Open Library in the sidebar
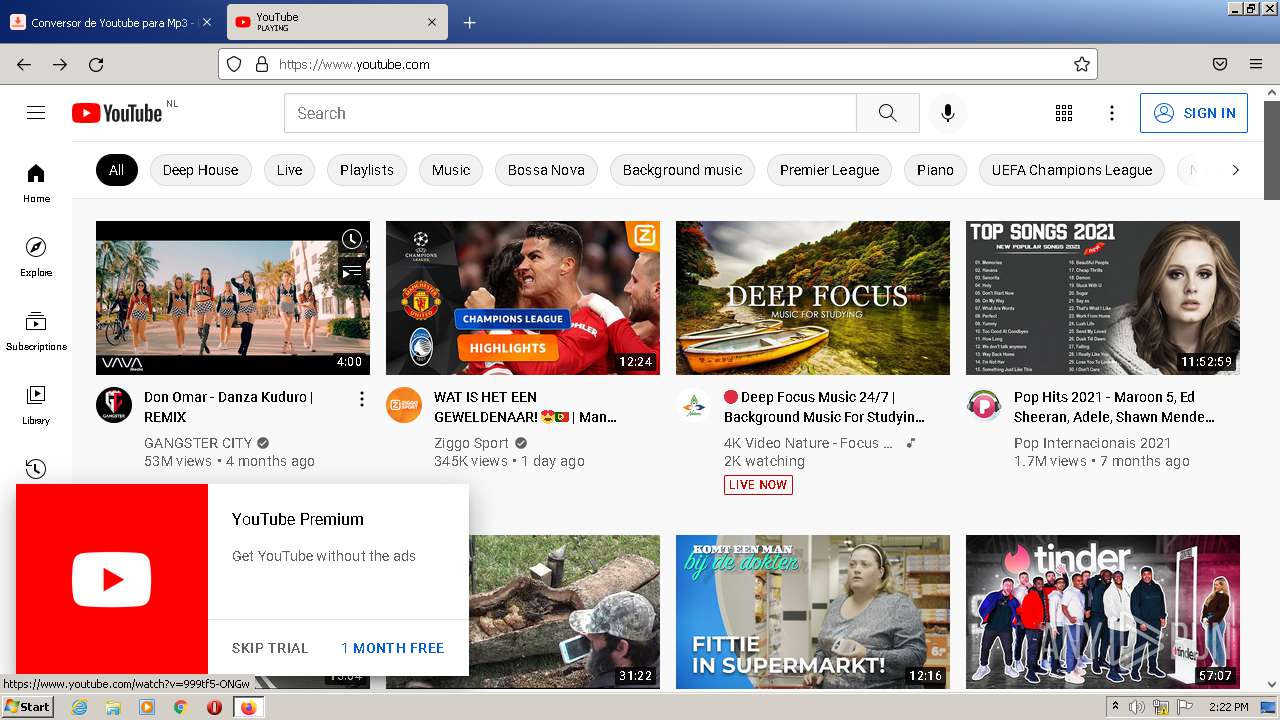This screenshot has width=1280, height=720. 36,405
